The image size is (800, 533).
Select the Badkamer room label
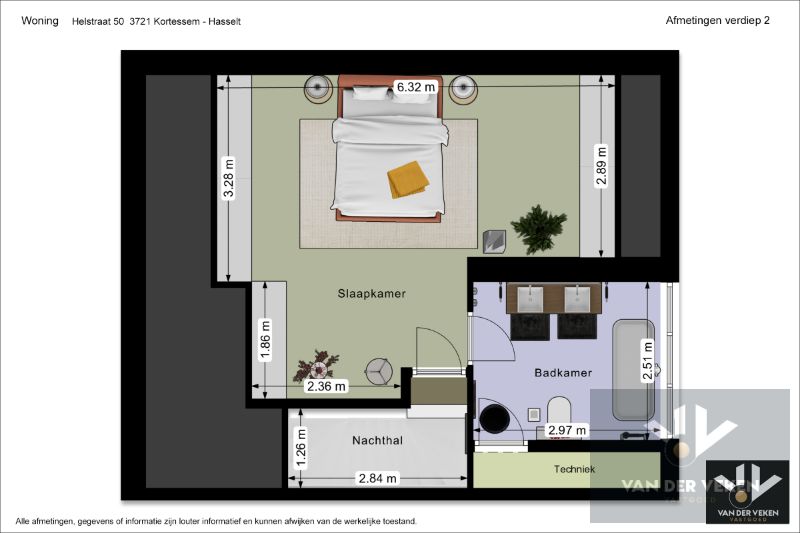563,373
